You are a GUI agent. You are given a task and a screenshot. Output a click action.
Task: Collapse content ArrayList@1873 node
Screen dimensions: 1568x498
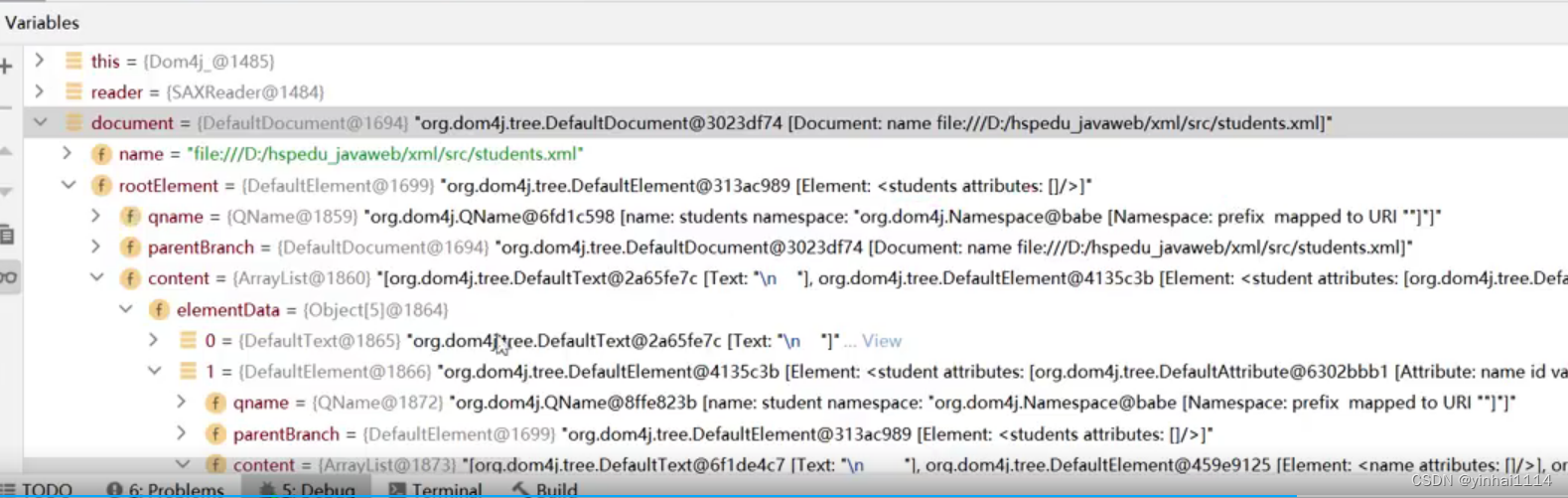(183, 464)
